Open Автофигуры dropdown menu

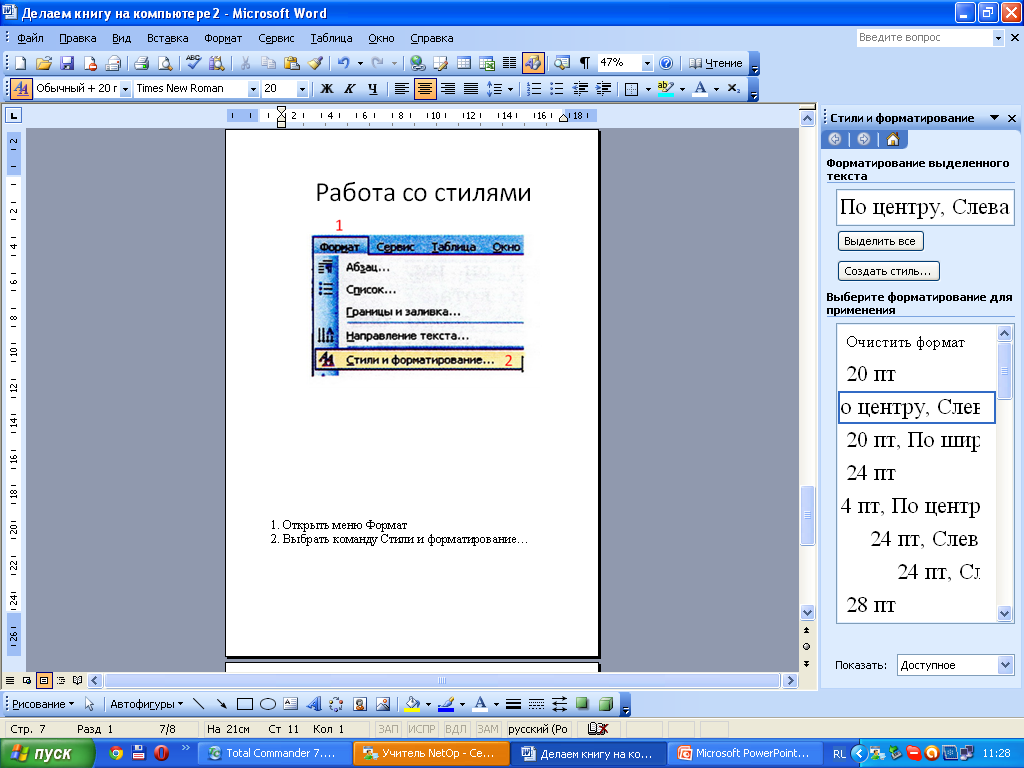[146, 704]
